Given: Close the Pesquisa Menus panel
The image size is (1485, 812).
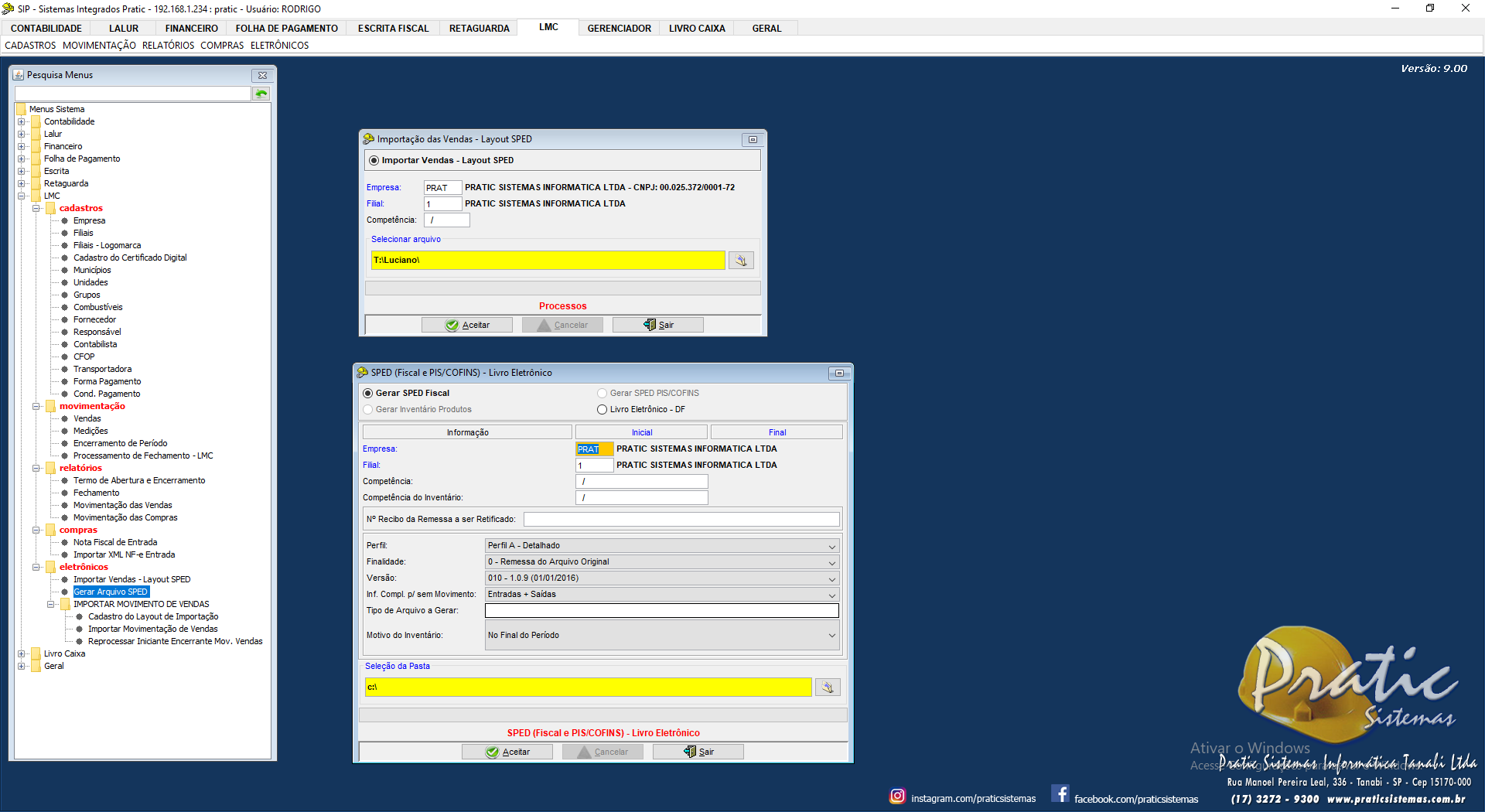Looking at the screenshot, I should tap(262, 75).
